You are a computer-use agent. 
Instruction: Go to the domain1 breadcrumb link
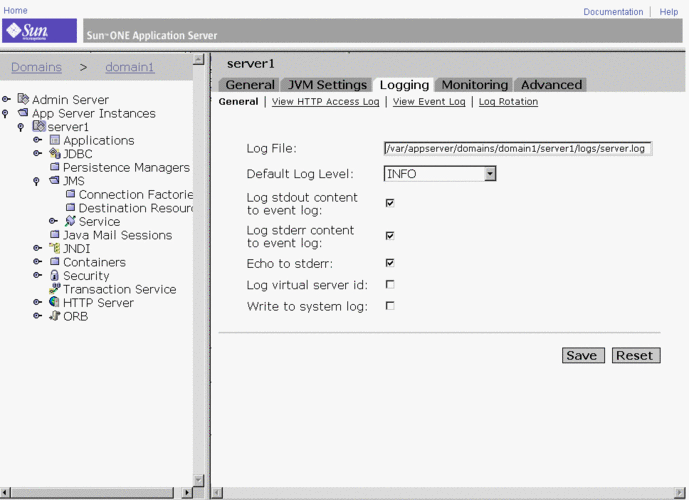(130, 67)
